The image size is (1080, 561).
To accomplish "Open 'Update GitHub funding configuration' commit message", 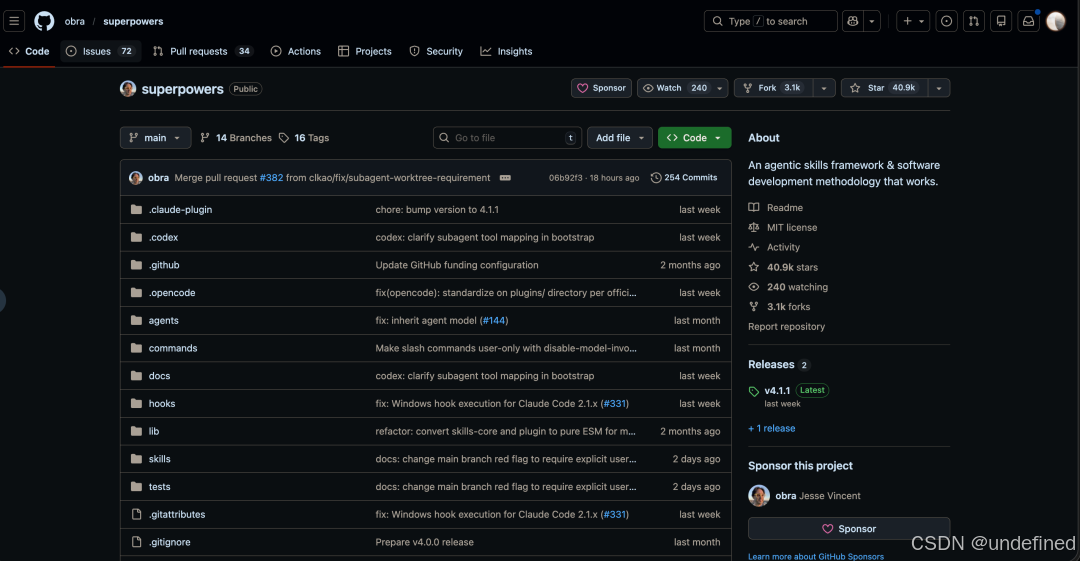I will [457, 265].
